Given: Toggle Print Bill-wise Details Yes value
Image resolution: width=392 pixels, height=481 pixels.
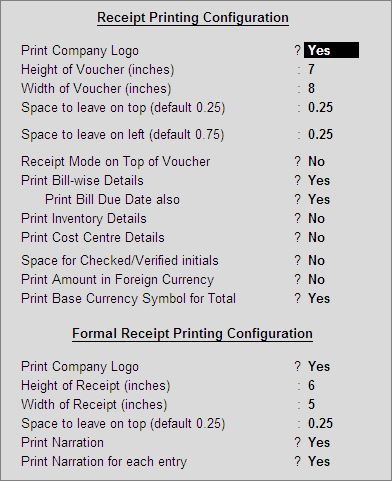Looking at the screenshot, I should pyautogui.click(x=319, y=181).
